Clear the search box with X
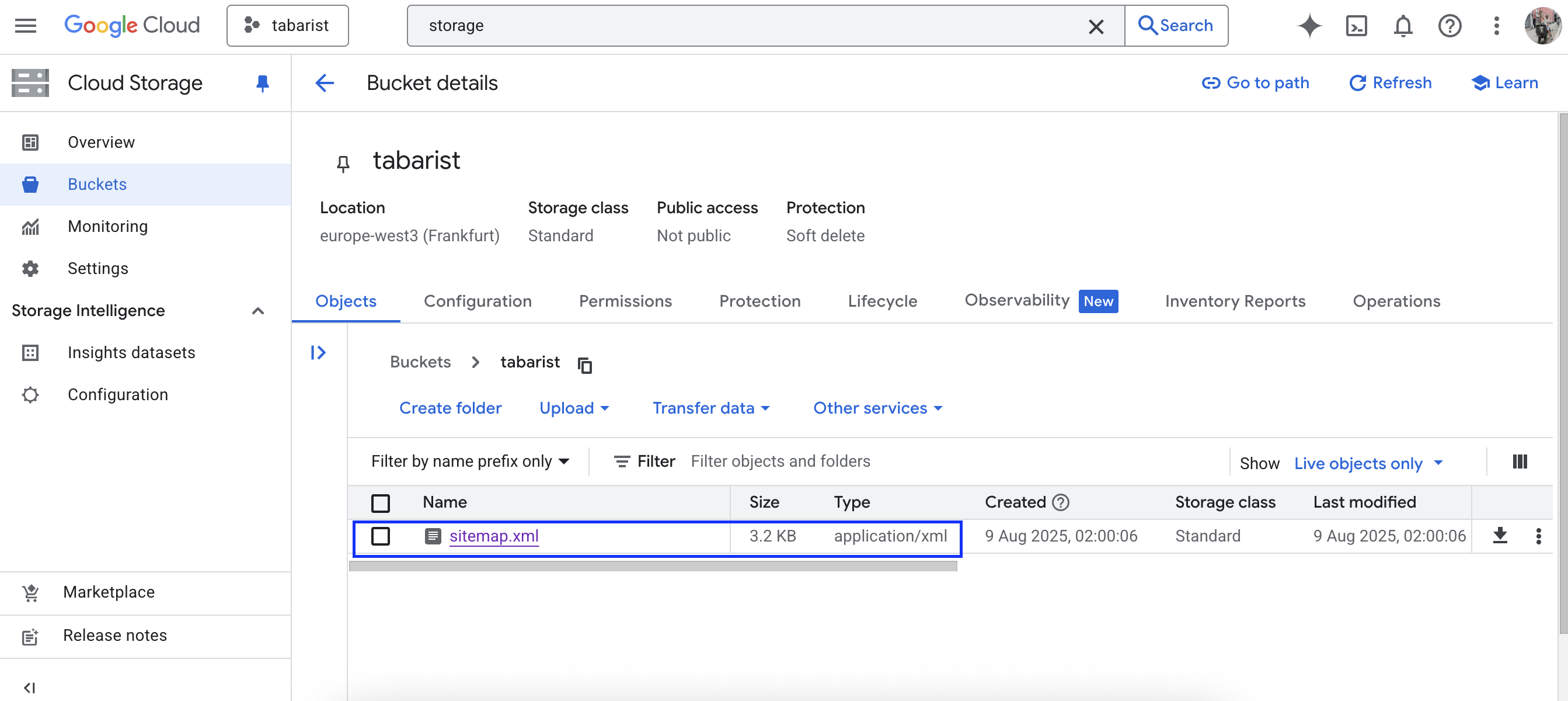The image size is (1568, 701). click(x=1096, y=26)
